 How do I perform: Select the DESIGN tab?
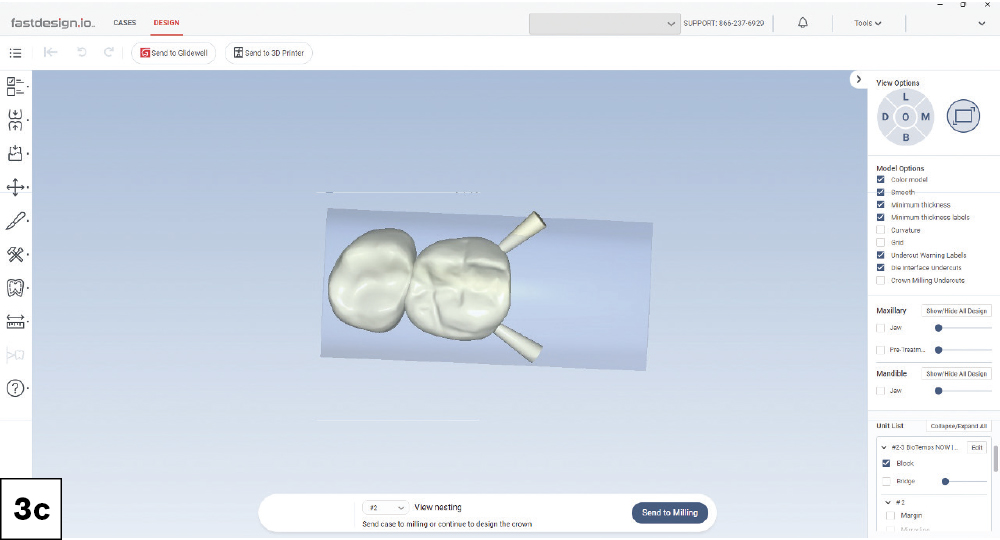166,22
